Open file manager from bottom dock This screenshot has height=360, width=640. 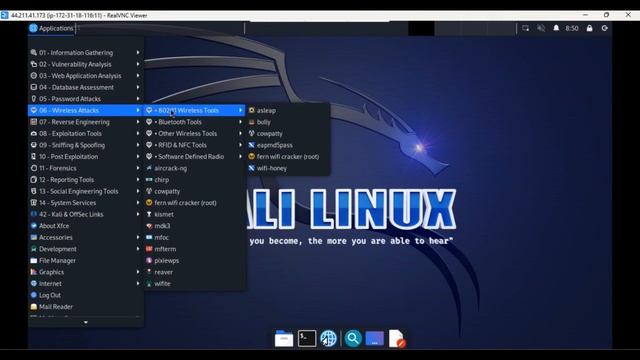click(284, 338)
